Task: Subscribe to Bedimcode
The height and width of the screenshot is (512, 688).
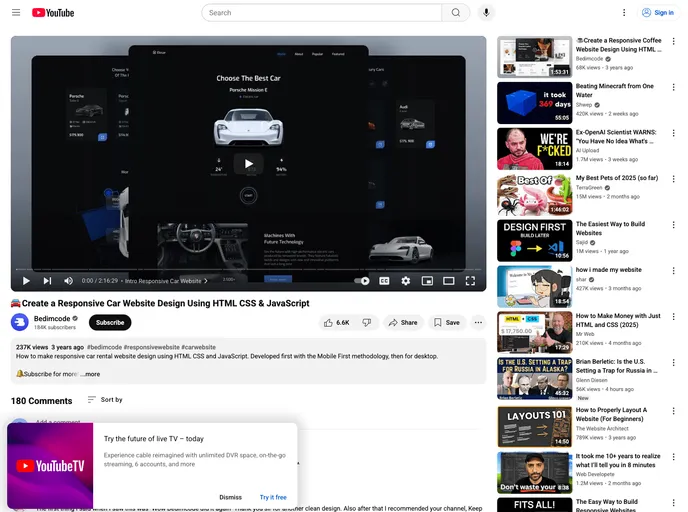Action: point(110,322)
